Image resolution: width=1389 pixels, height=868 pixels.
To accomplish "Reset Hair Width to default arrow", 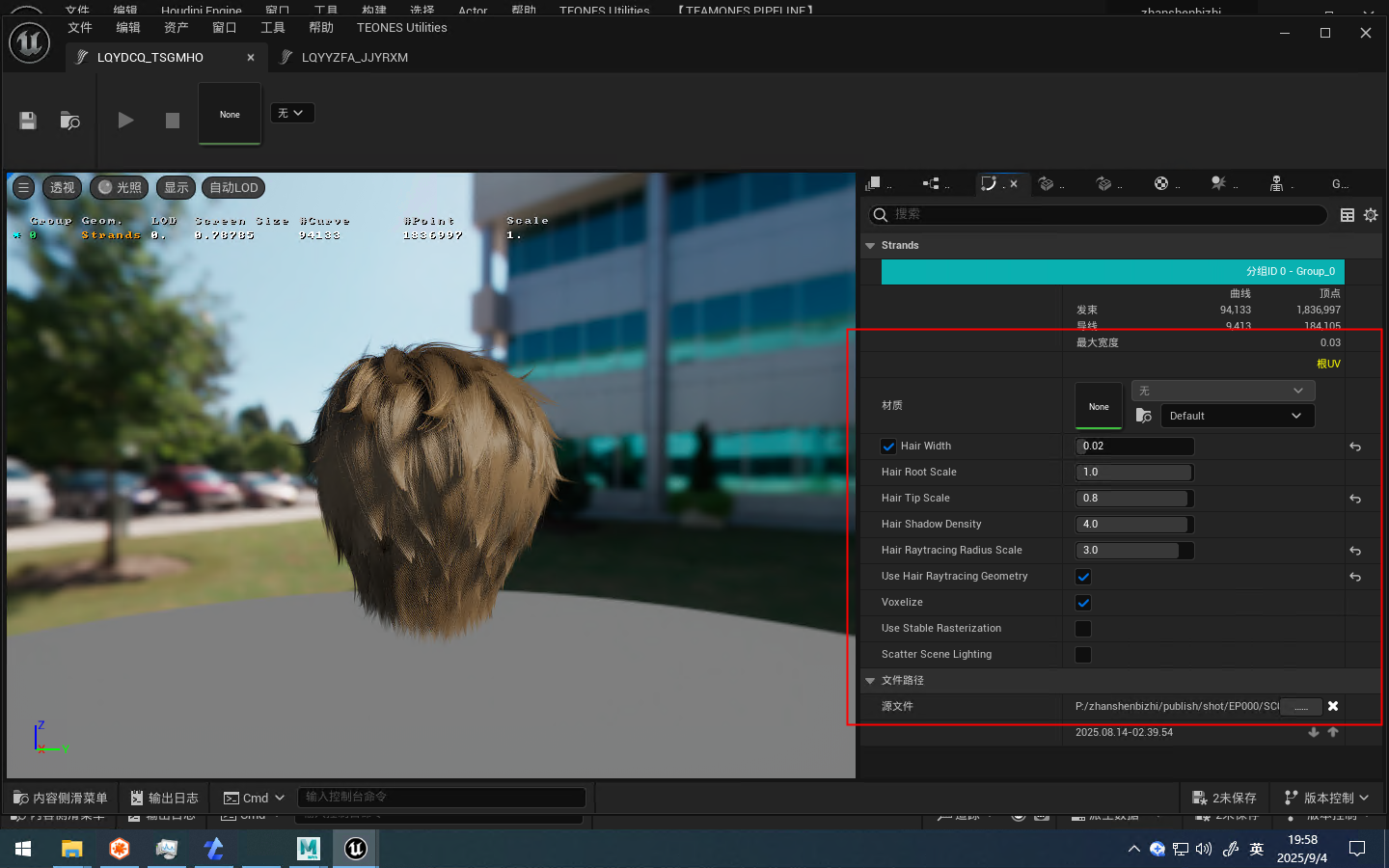I will (x=1355, y=447).
